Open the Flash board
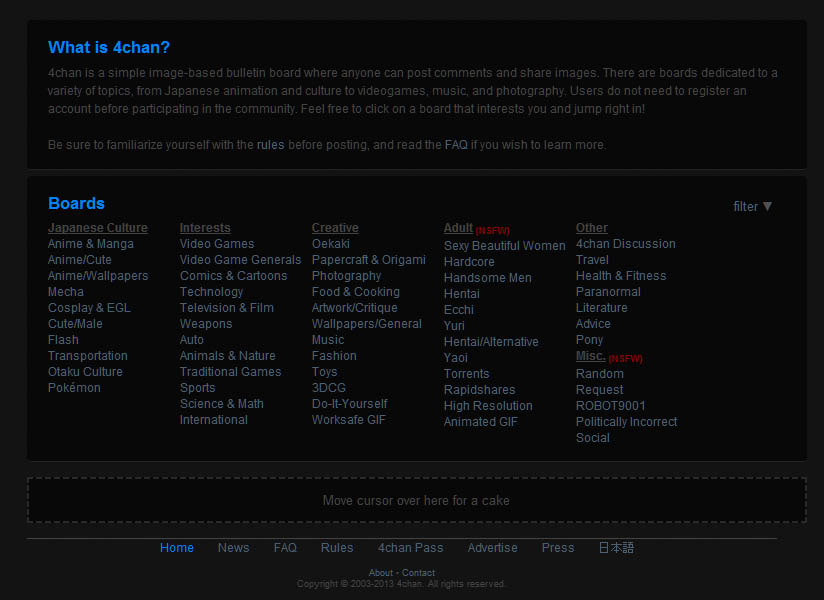 click(63, 340)
